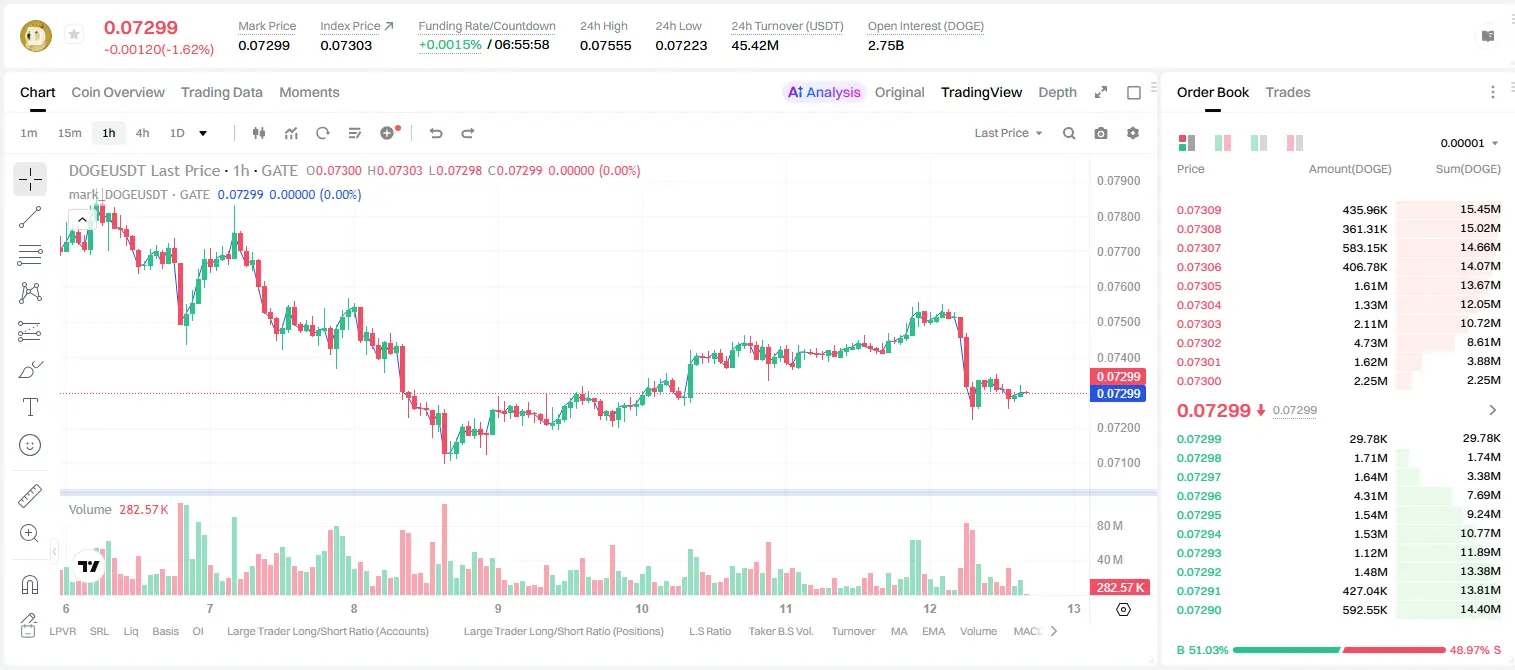Image resolution: width=1515 pixels, height=670 pixels.
Task: Pick the trend line drawing tool
Action: [30, 217]
